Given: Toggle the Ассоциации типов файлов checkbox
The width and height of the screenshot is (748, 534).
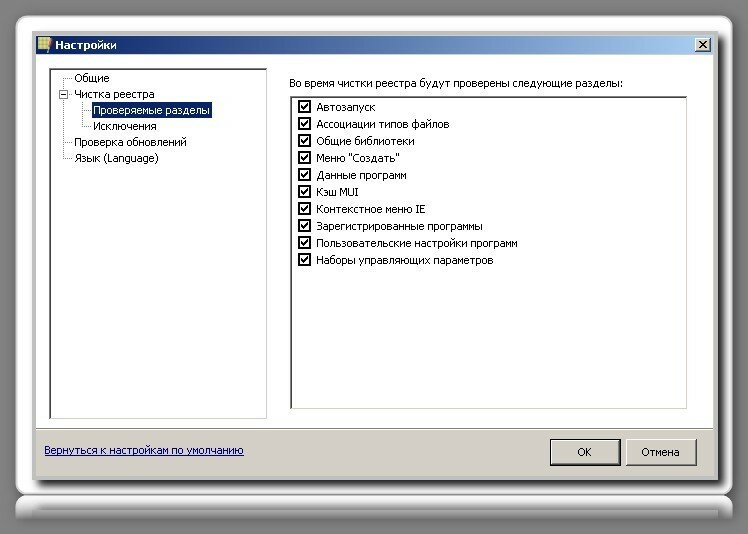Looking at the screenshot, I should pyautogui.click(x=304, y=124).
